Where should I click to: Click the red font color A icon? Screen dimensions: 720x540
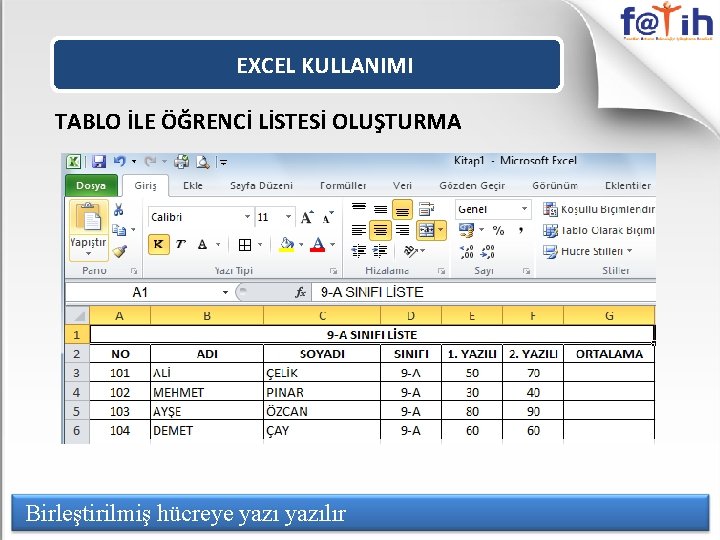click(317, 245)
